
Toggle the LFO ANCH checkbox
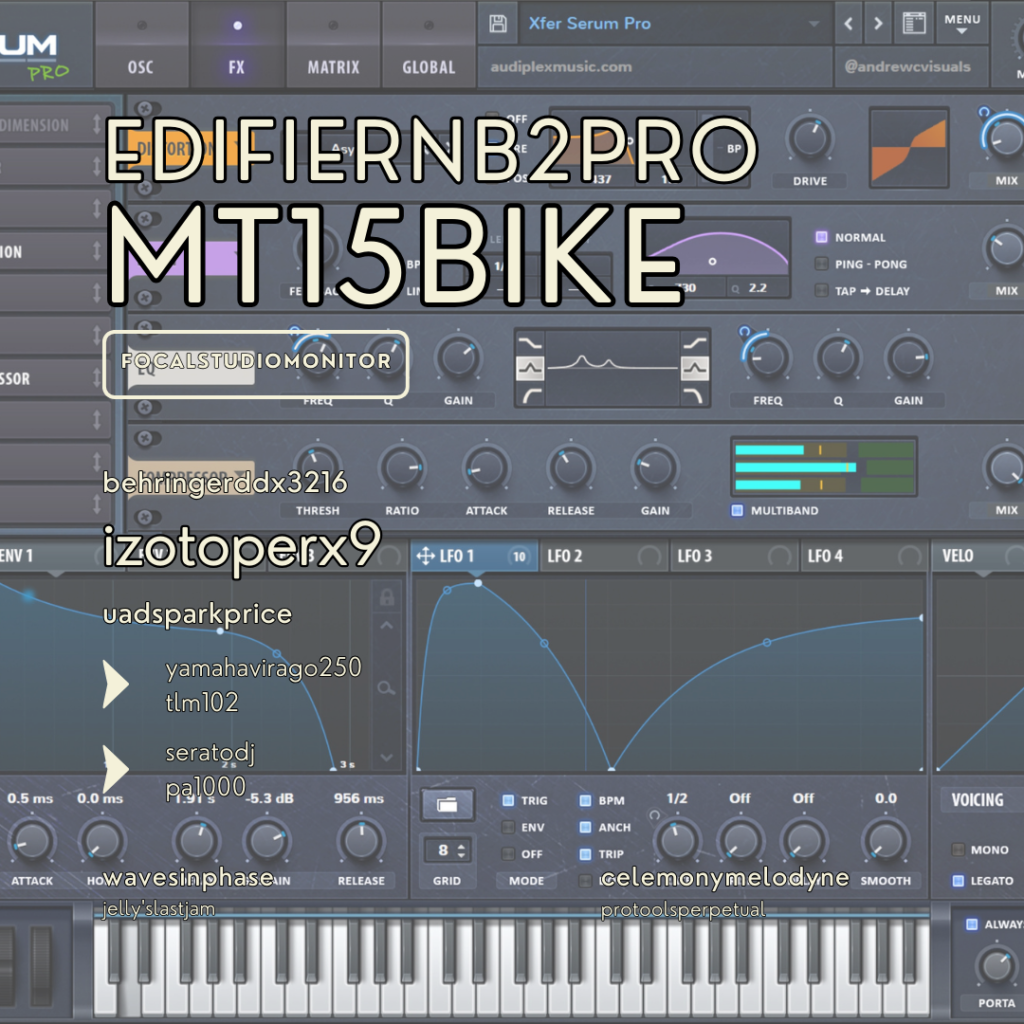point(586,827)
